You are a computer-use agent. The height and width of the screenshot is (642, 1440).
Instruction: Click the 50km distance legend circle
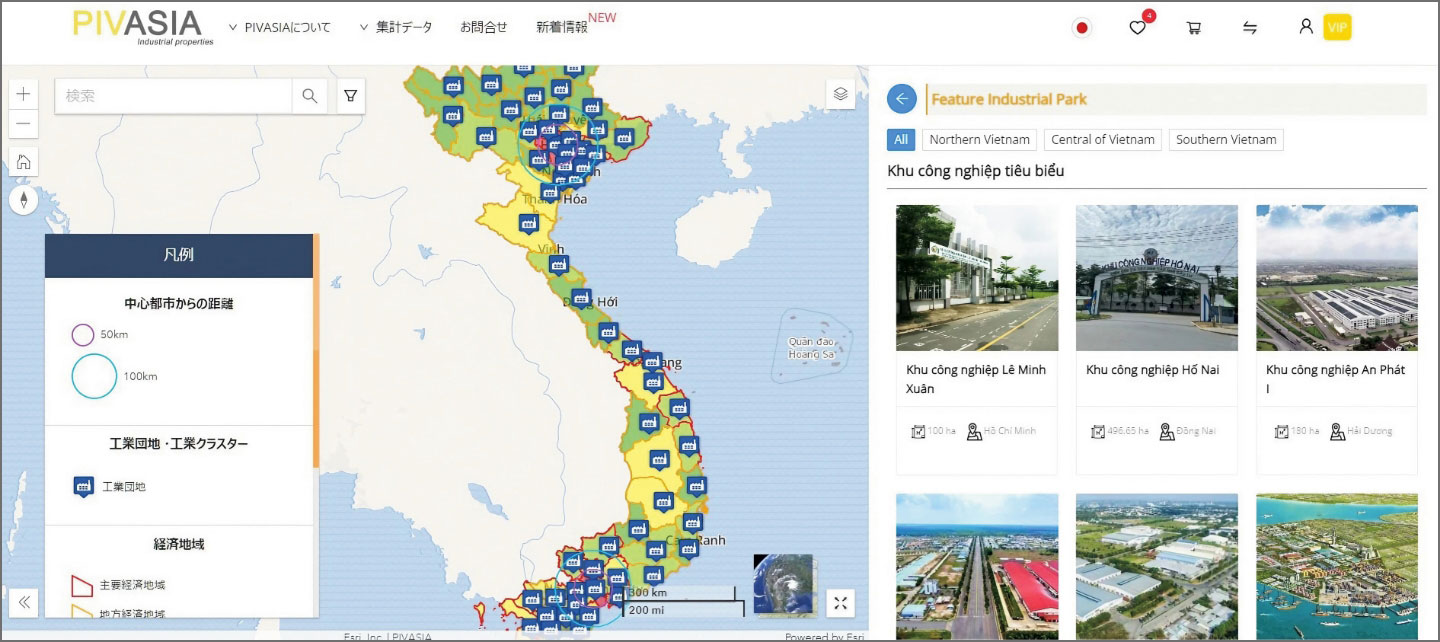(83, 335)
